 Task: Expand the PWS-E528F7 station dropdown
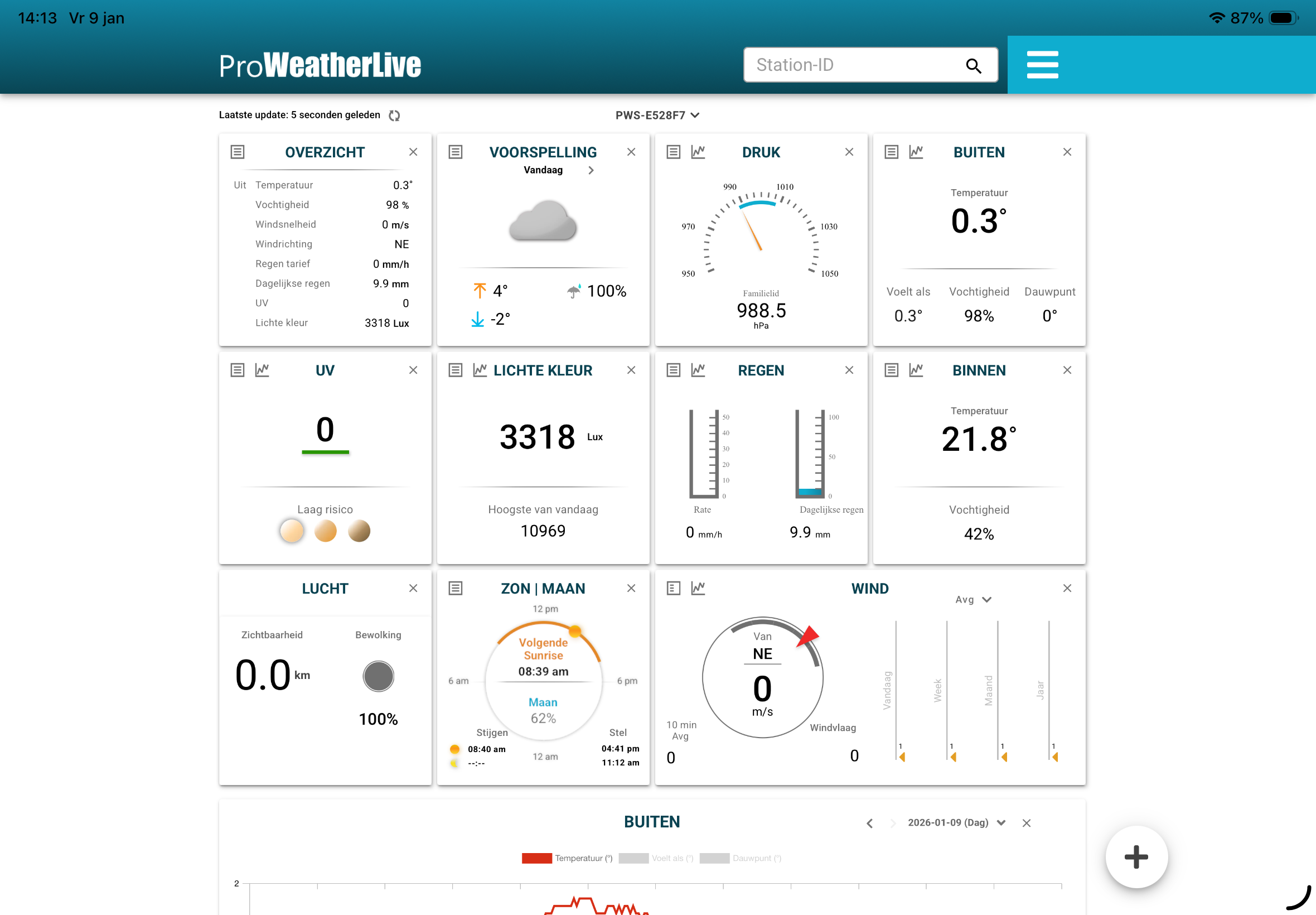[x=657, y=115]
